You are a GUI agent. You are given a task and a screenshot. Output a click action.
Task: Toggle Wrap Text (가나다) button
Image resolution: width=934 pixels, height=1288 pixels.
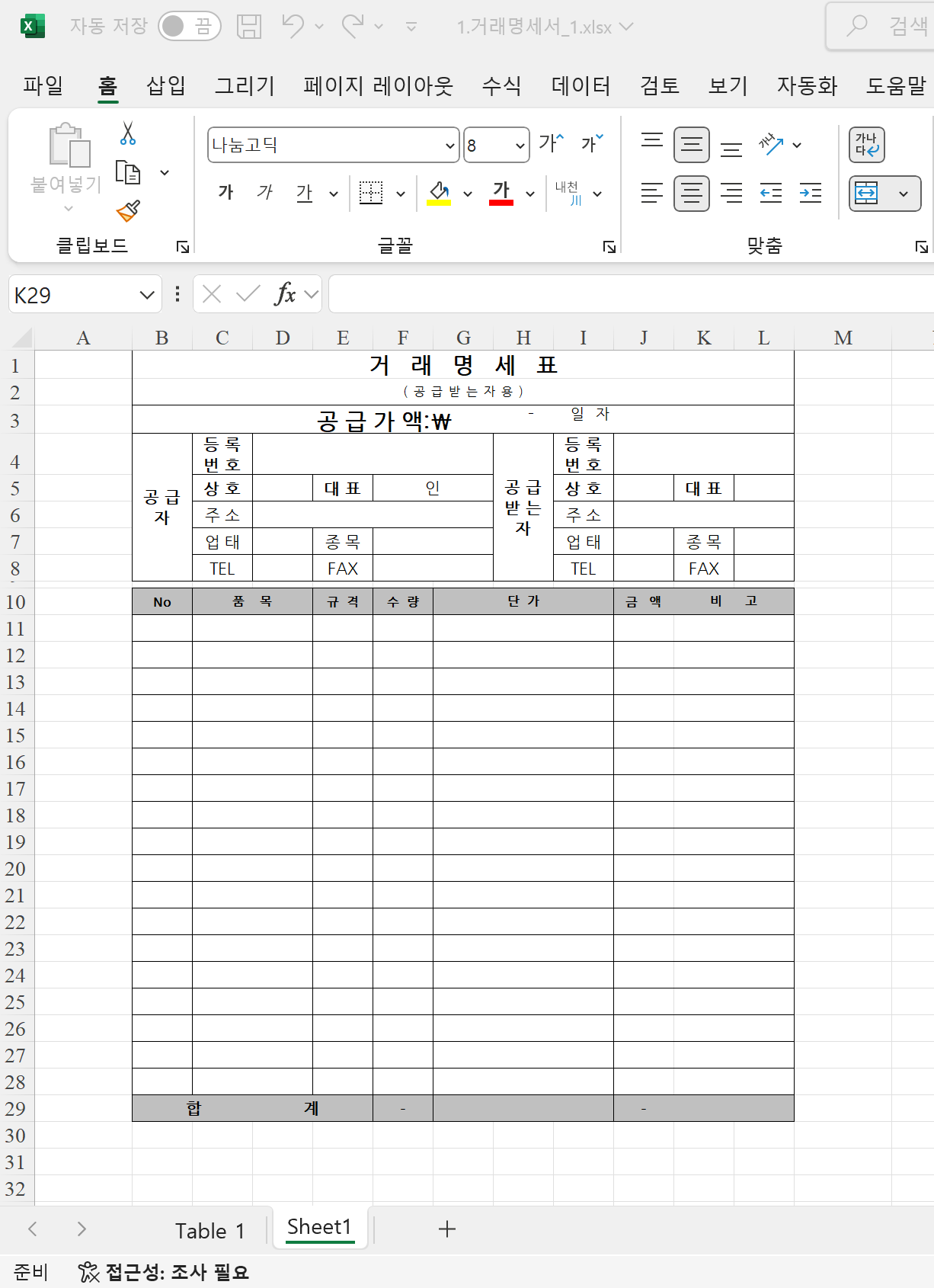(867, 145)
